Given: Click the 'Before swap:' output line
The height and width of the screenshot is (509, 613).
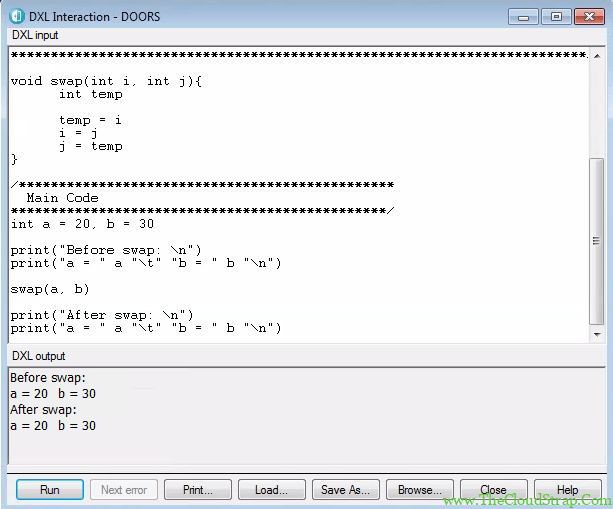Looking at the screenshot, I should pyautogui.click(x=48, y=378).
